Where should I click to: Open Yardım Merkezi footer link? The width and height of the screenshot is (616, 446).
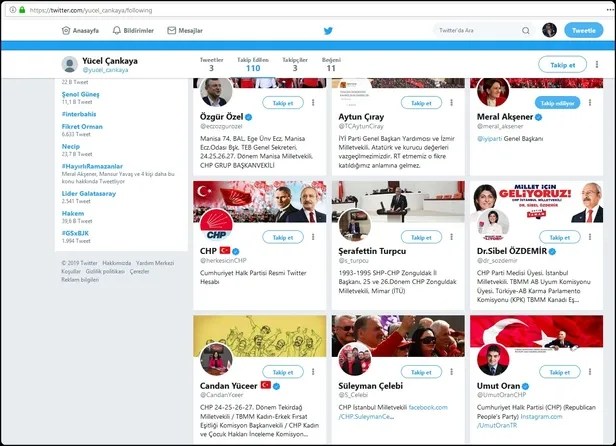point(155,263)
